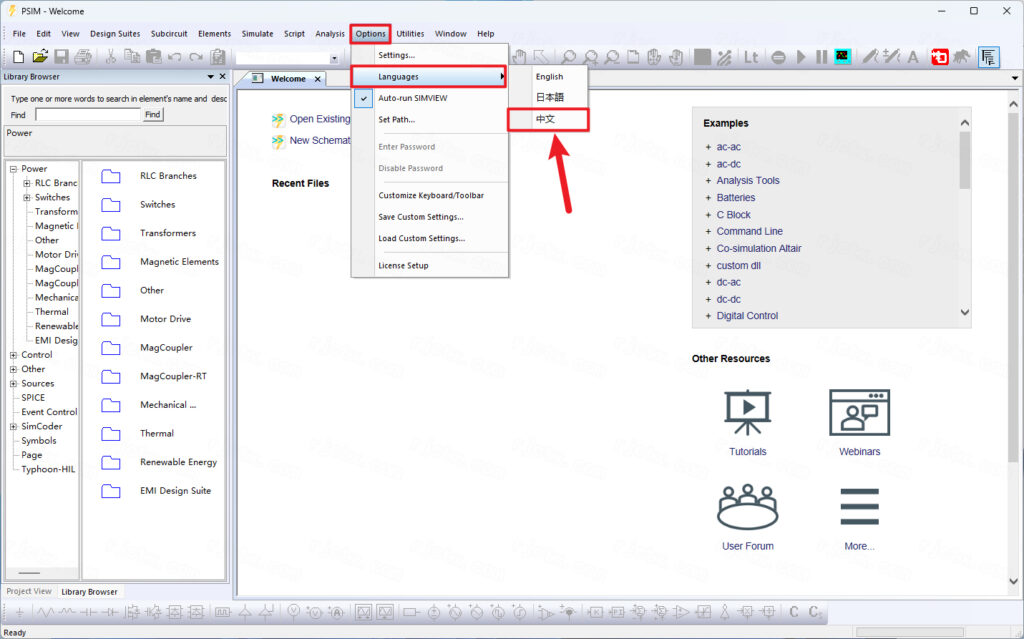Click the Open file folder icon
1024x639 pixels.
40,57
